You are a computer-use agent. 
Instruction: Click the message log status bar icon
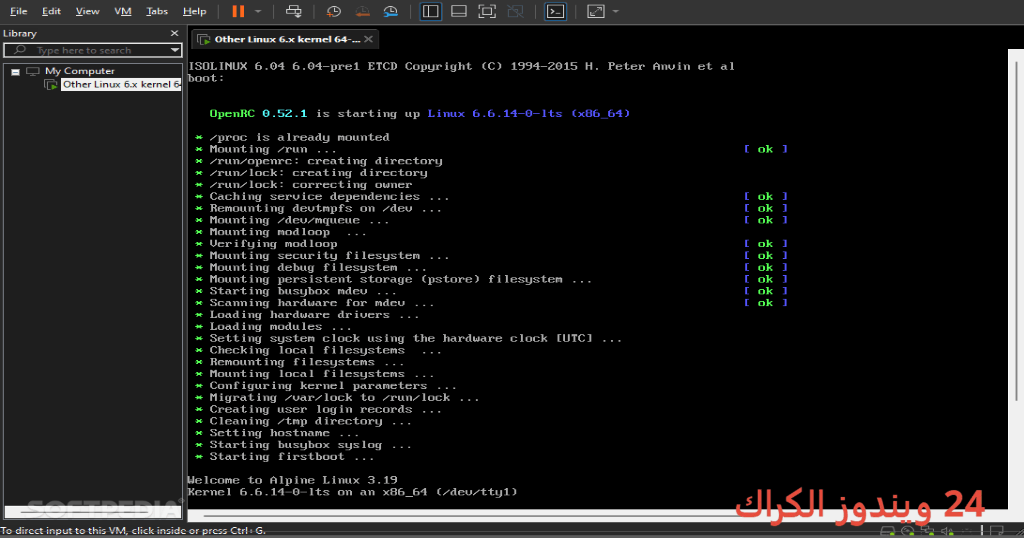pos(996,531)
